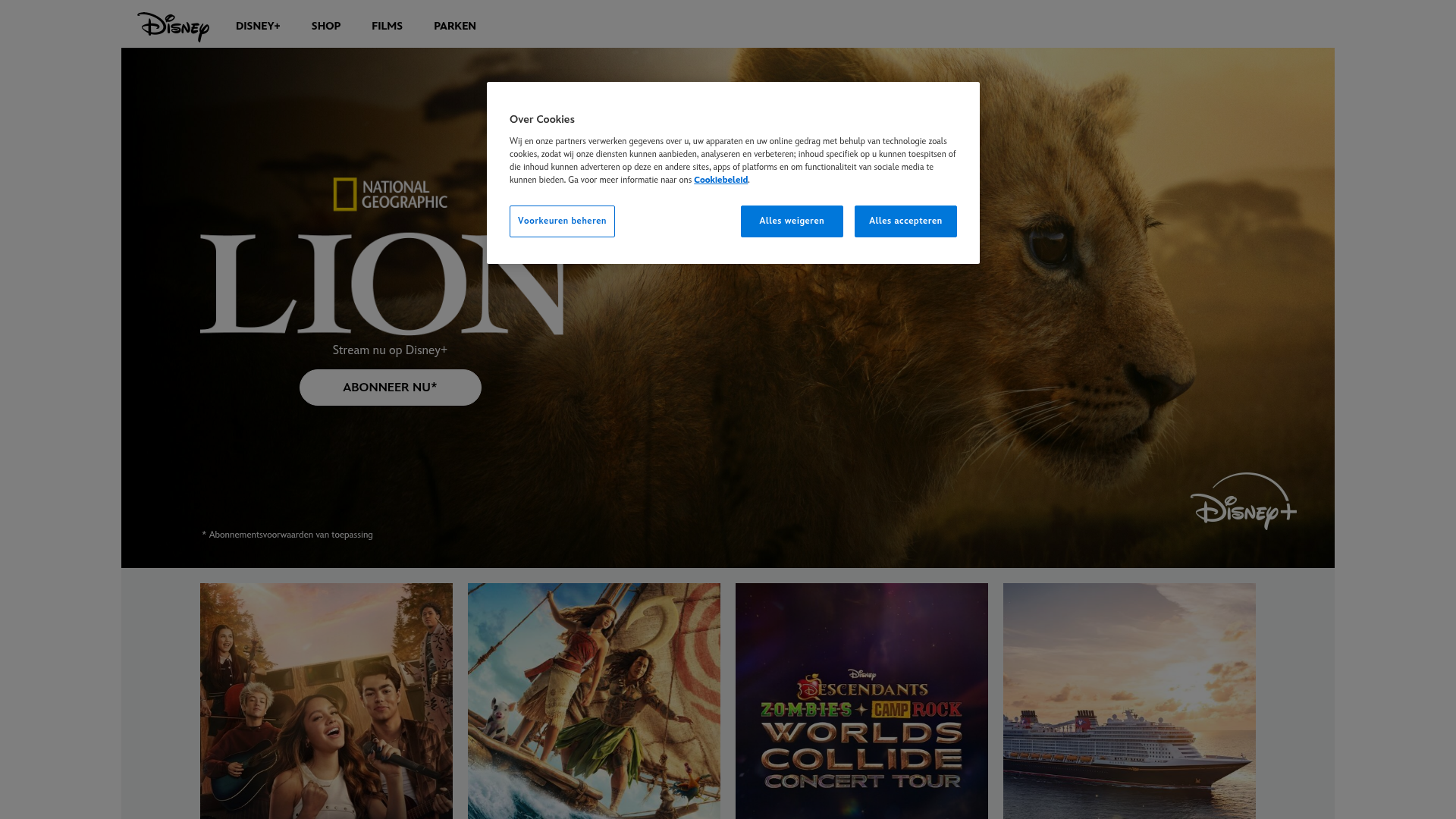Click the Disney+ logo on the banner
The height and width of the screenshot is (819, 1456).
1244,501
